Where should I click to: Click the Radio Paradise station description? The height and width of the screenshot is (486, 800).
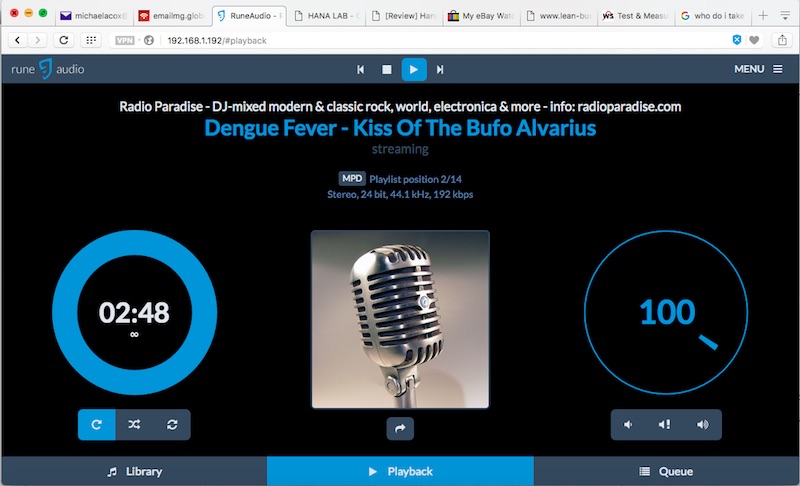[x=400, y=106]
